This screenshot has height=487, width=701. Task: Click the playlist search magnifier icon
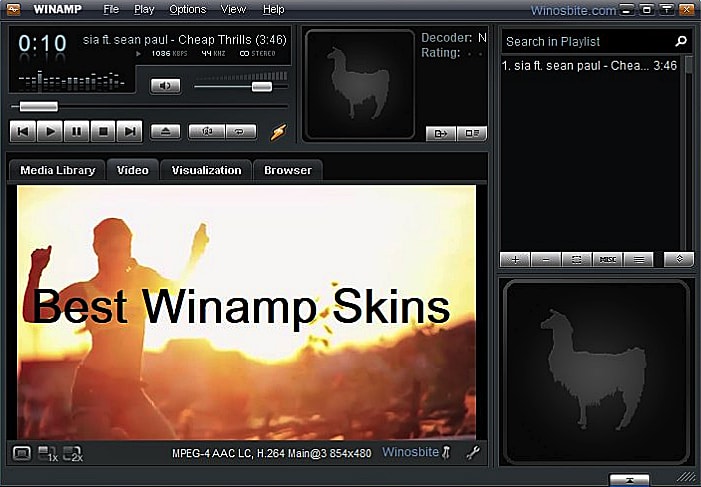(x=681, y=42)
